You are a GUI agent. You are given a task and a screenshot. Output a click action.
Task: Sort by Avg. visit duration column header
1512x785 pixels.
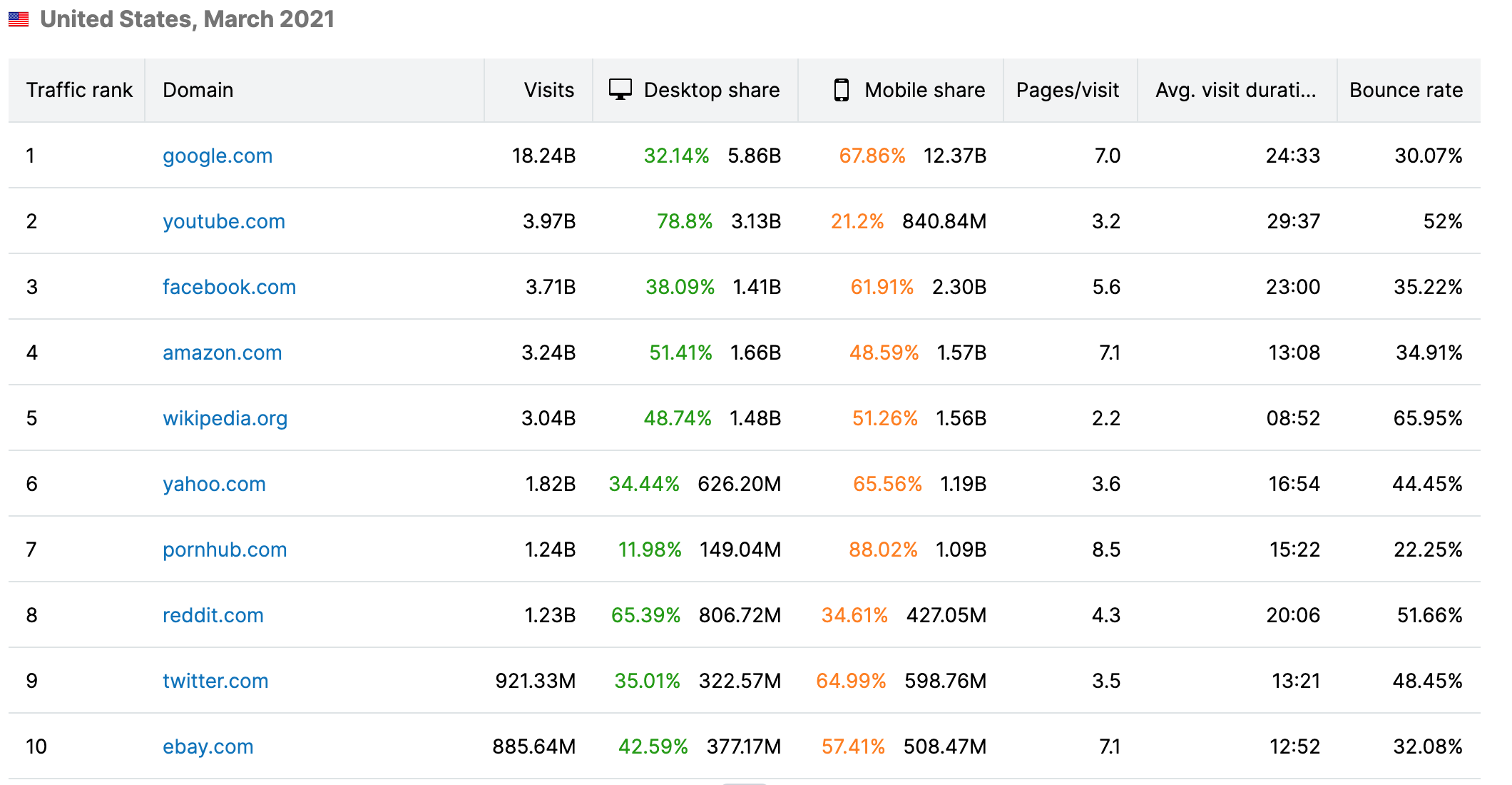[x=1236, y=90]
